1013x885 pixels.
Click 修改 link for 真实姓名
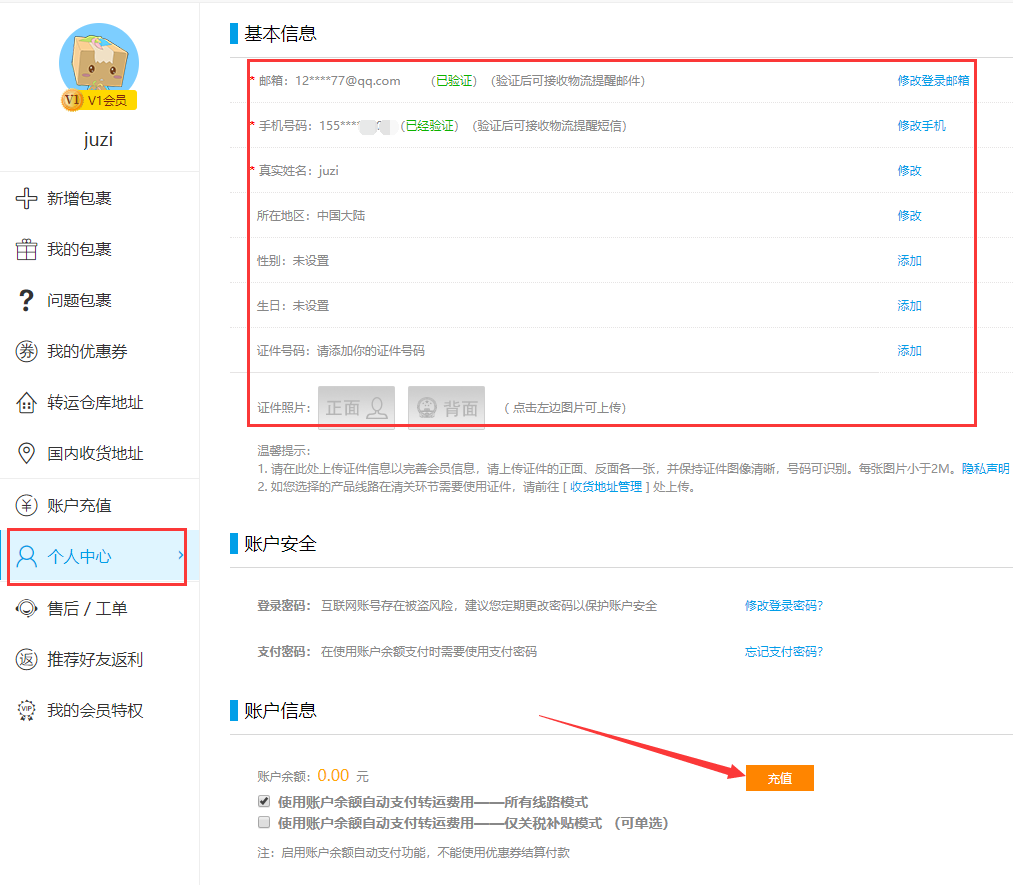point(910,171)
